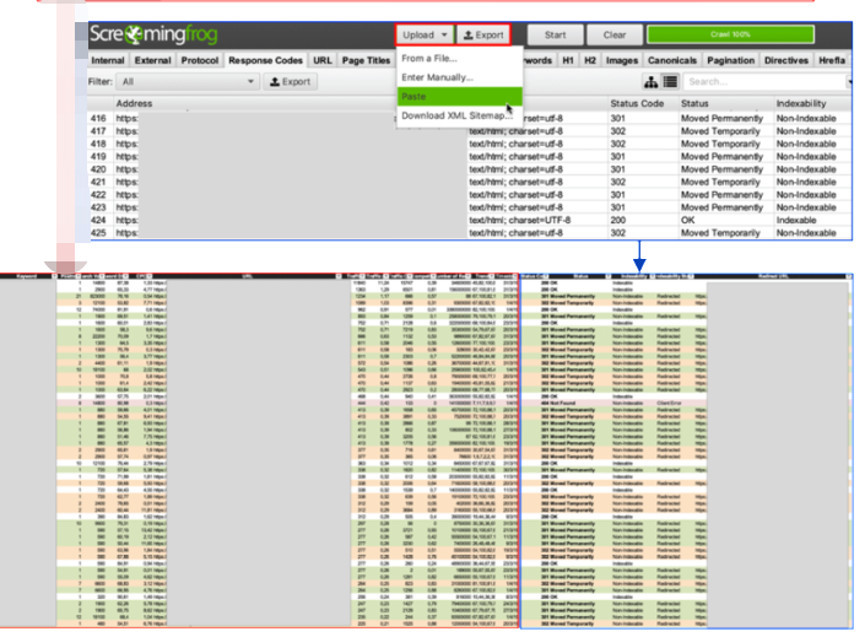Sort by the Status Code column header

click(636, 104)
